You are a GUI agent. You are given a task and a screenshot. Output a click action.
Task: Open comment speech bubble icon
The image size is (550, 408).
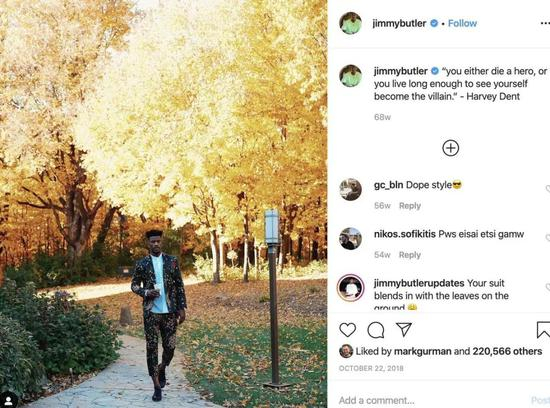point(376,330)
